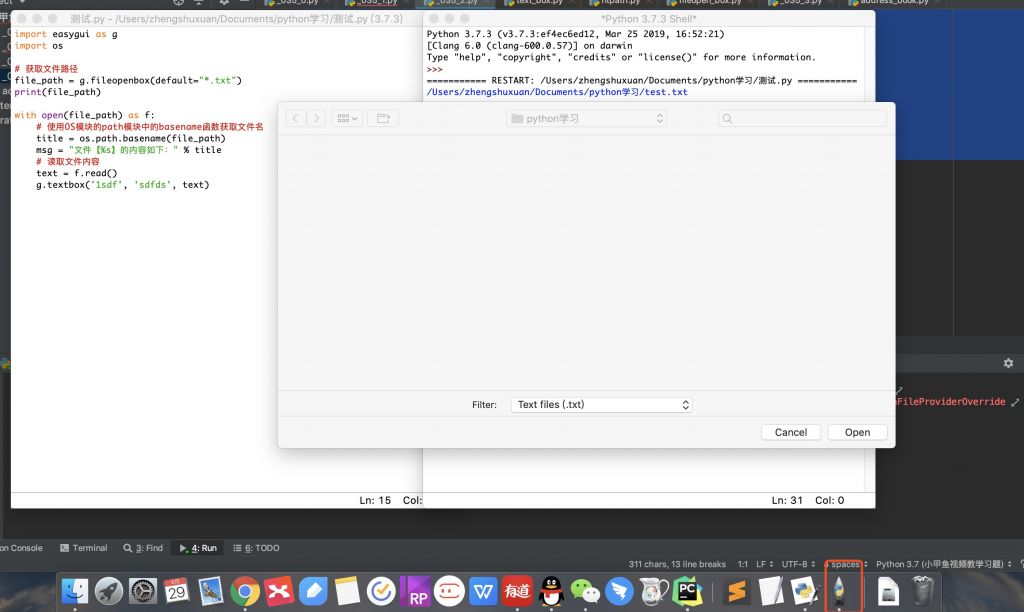The width and height of the screenshot is (1024, 612).
Task: Open the Text files (.txt) filter dropdown
Action: pos(601,405)
